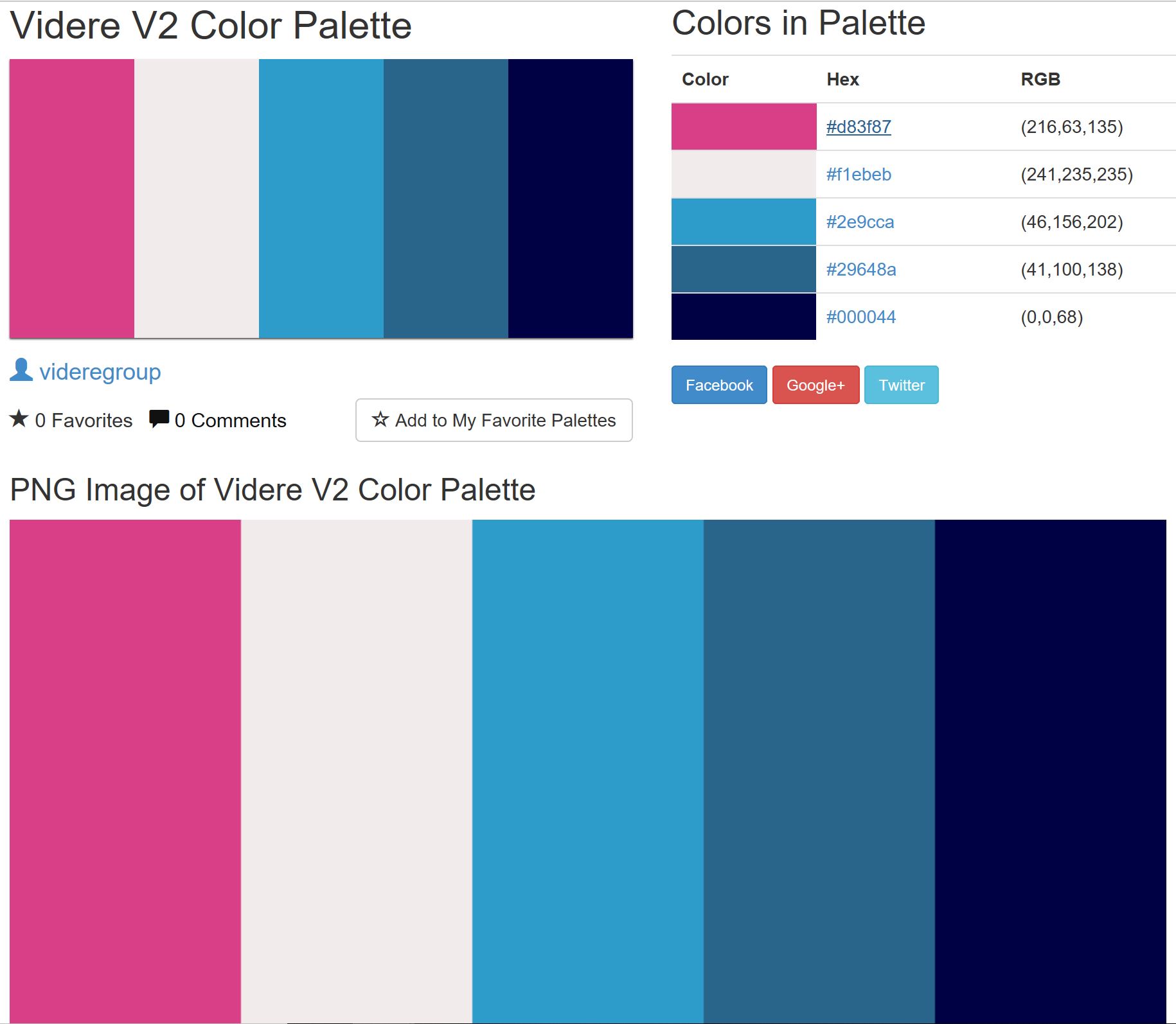Click the steel blue stripe in the top palette preview
1176x1024 pixels.
point(446,199)
